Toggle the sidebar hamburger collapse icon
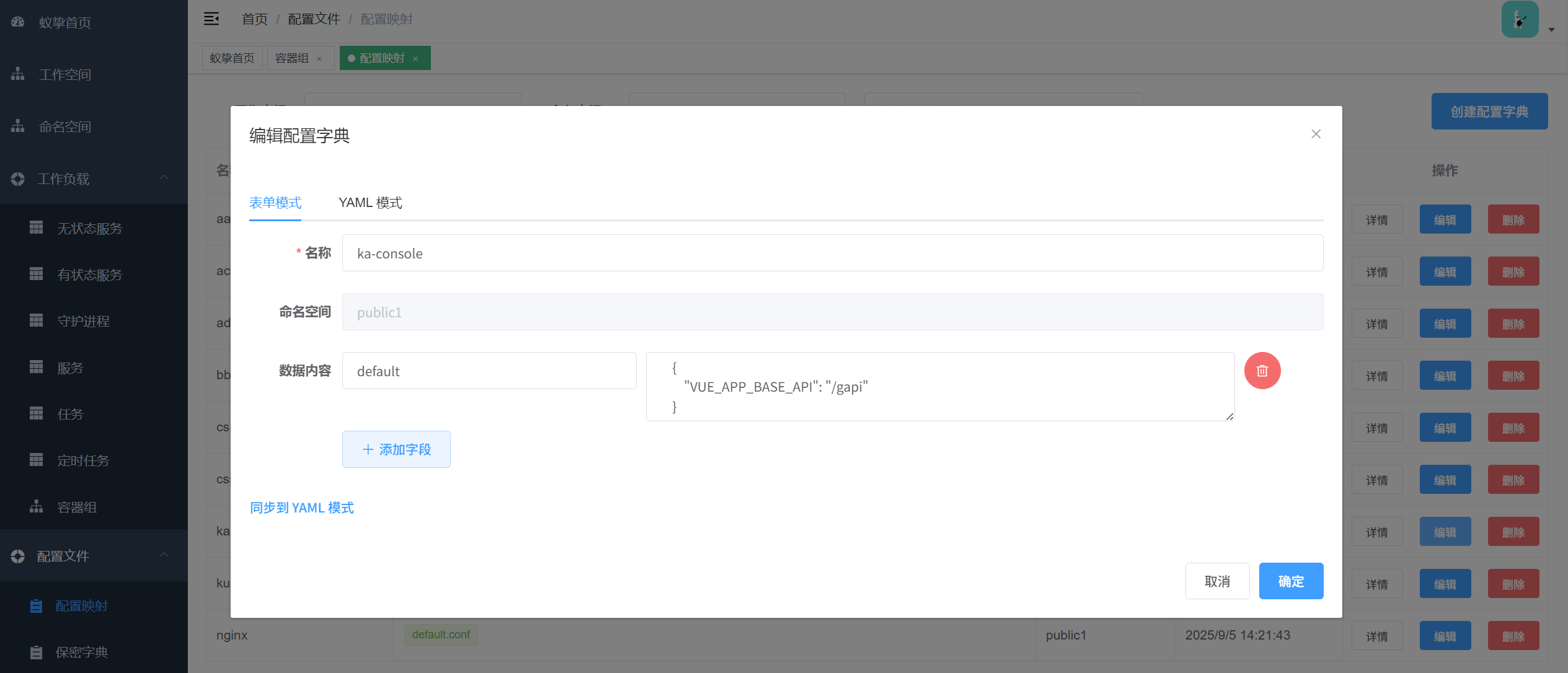This screenshot has height=673, width=1568. coord(211,19)
